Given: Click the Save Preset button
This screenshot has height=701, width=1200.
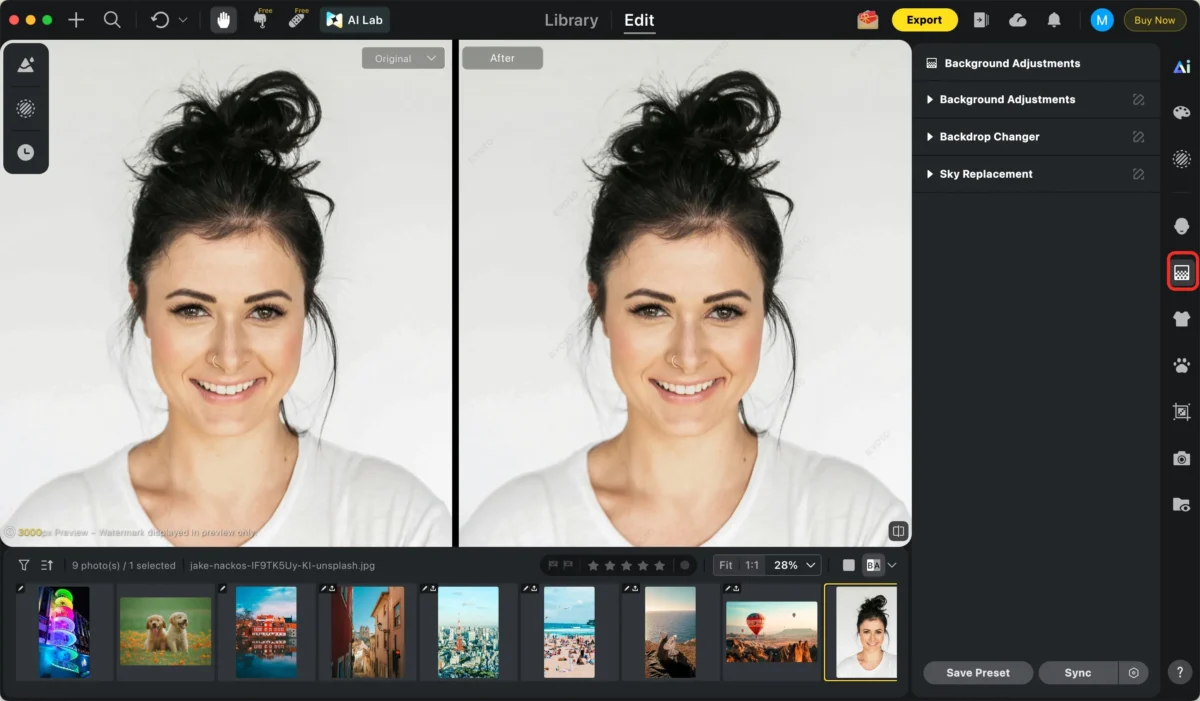Looking at the screenshot, I should pos(977,672).
